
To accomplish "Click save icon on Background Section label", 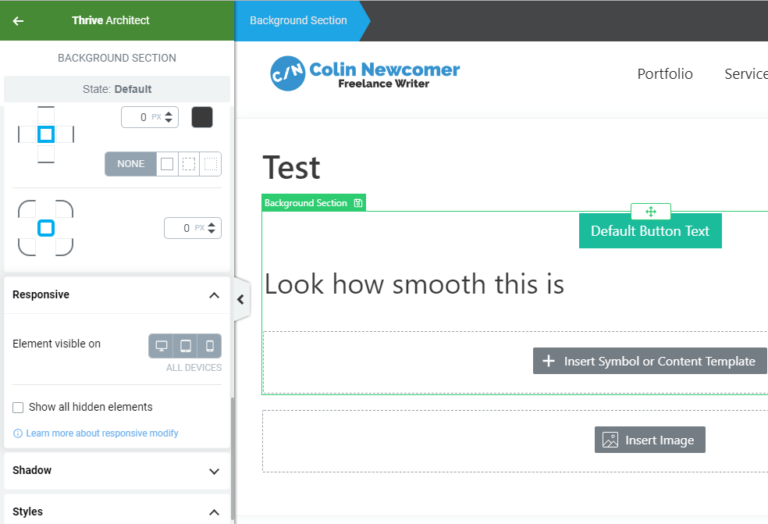I will click(x=358, y=203).
